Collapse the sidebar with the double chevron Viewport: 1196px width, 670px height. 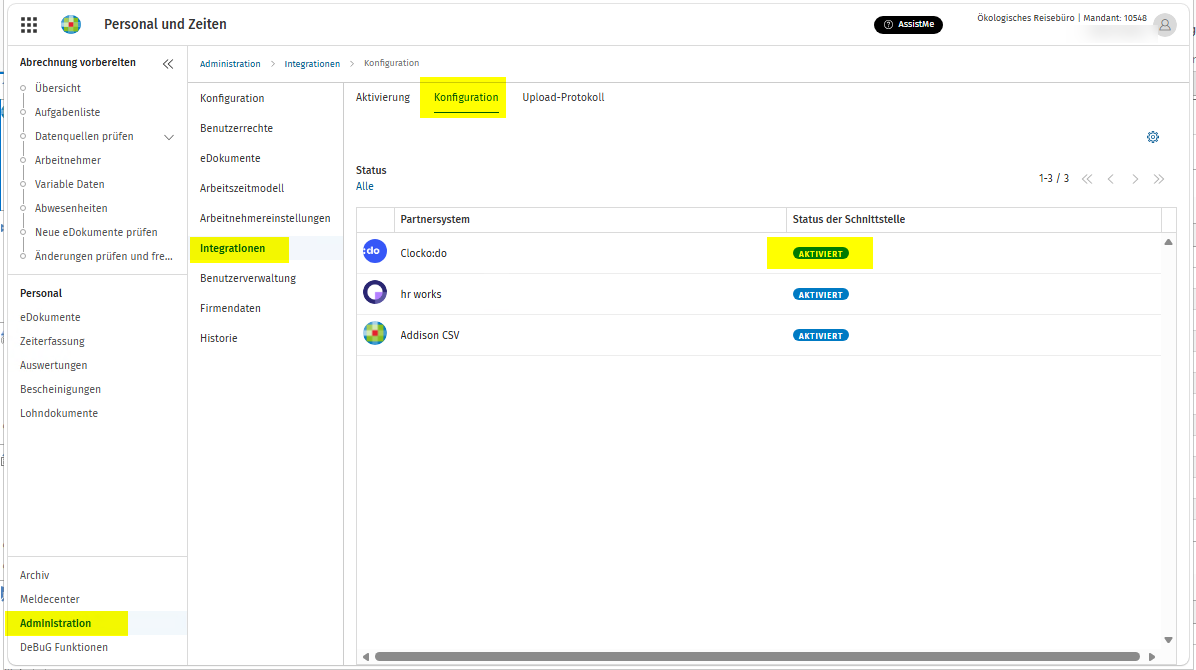coord(168,64)
